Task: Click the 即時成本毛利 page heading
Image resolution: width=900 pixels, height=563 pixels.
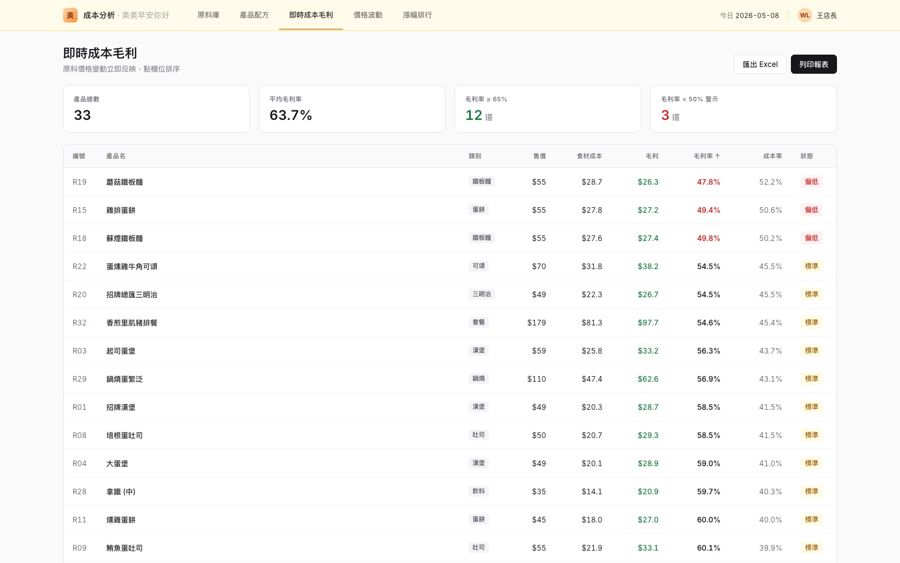Action: (100, 53)
